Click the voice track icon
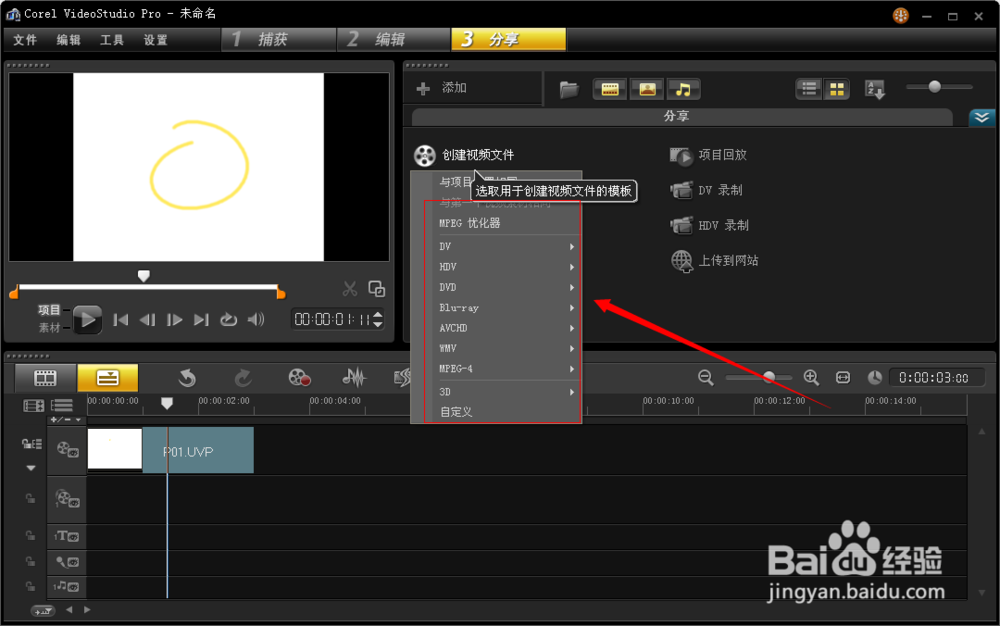The width and height of the screenshot is (1000, 626). [67, 562]
